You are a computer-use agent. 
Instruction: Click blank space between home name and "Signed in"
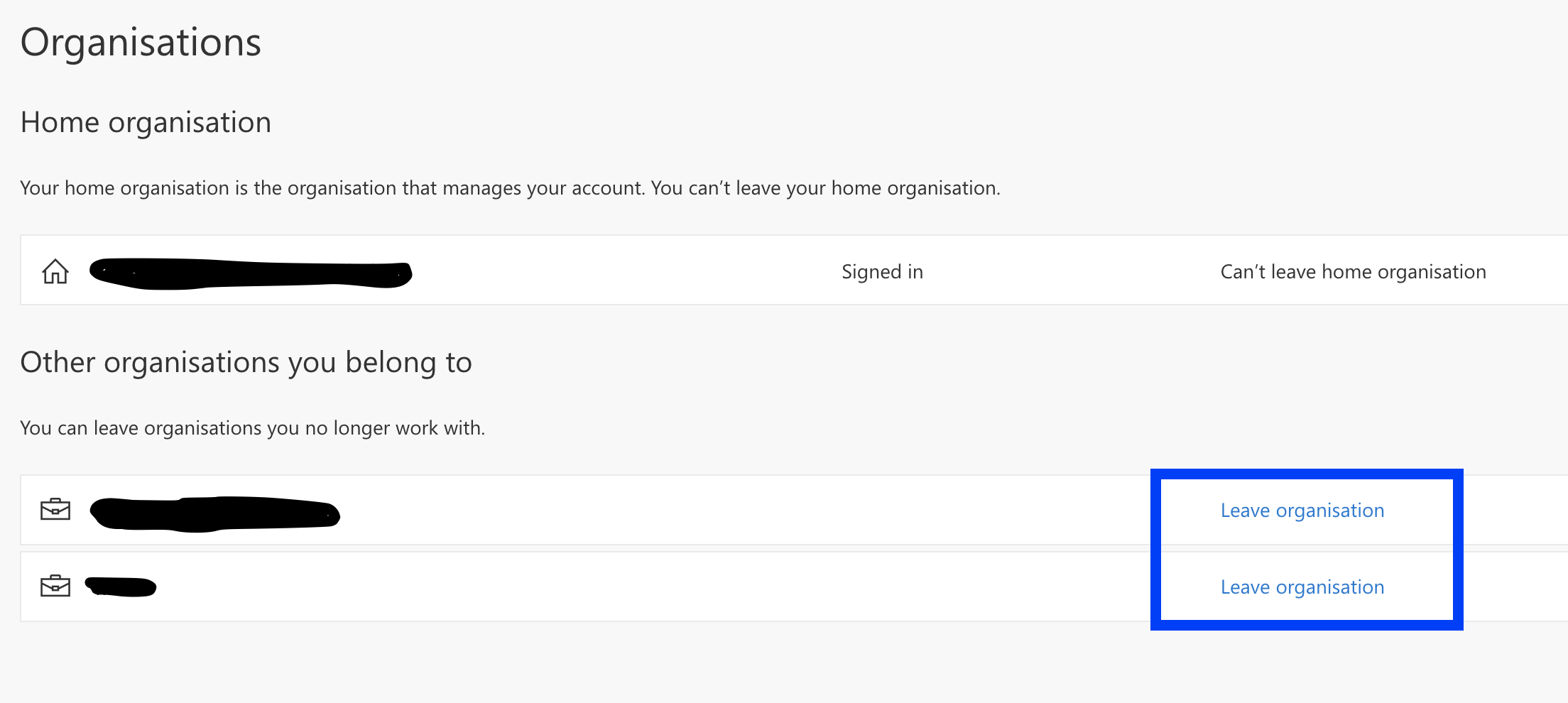[x=625, y=271]
